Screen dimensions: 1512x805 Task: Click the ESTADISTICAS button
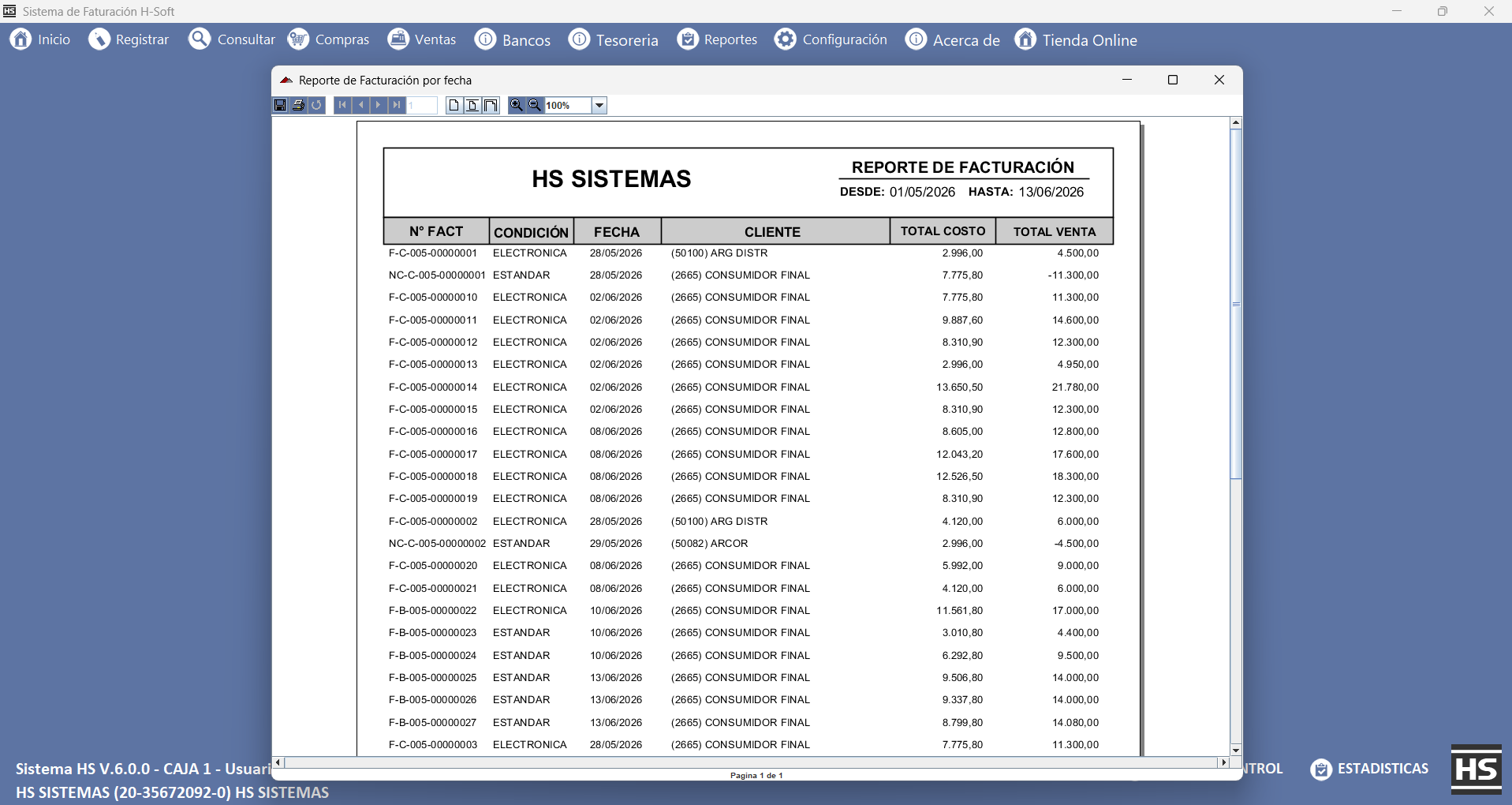(x=1370, y=769)
